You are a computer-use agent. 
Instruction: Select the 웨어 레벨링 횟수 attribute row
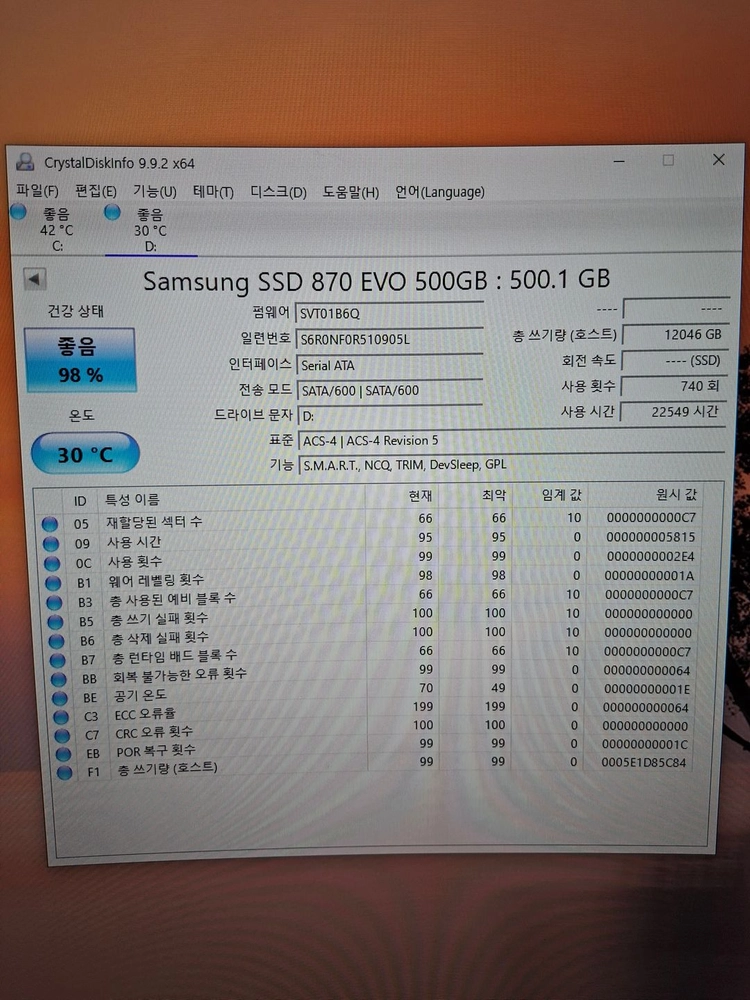pyautogui.click(x=372, y=578)
